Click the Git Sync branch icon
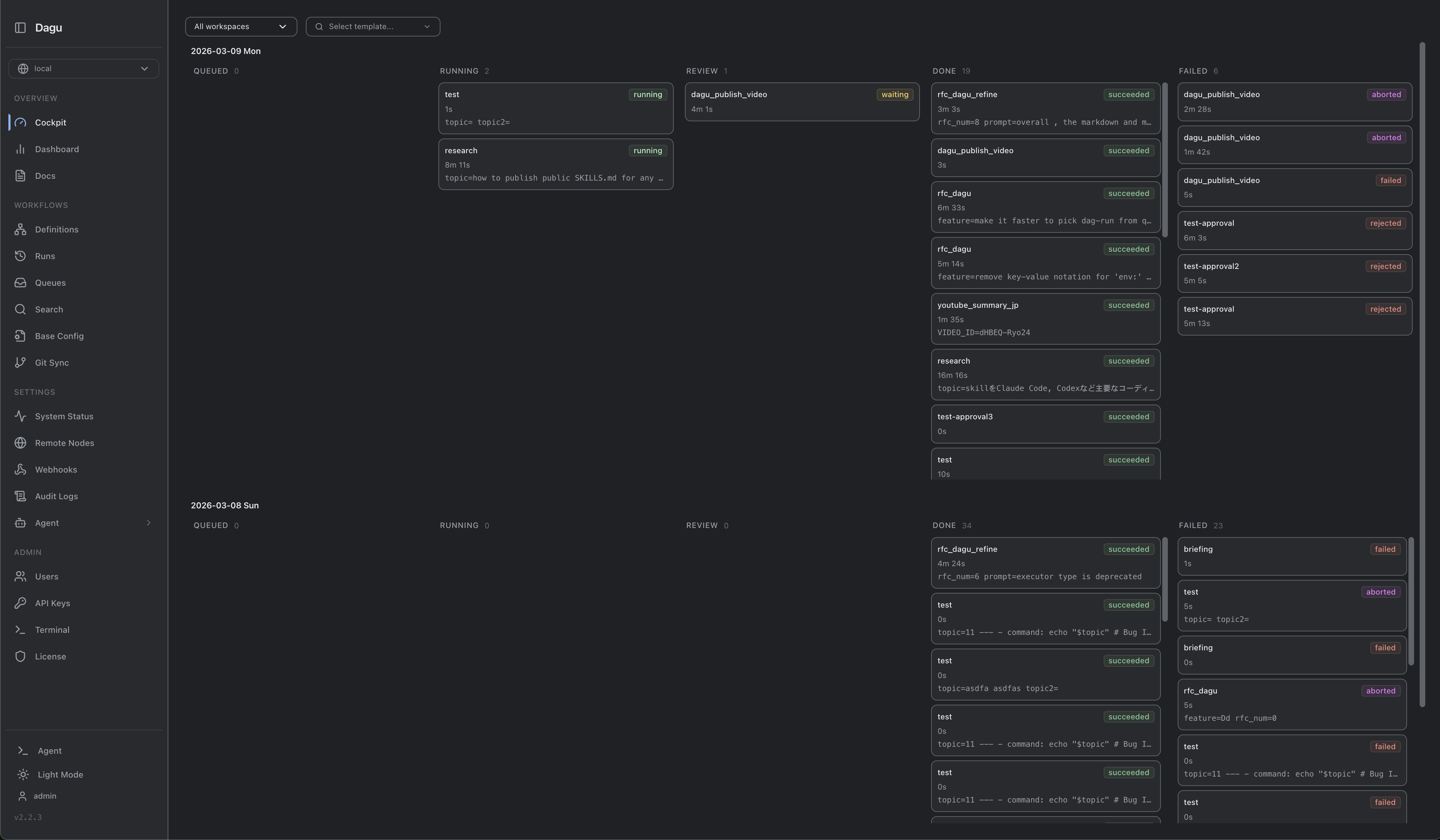The height and width of the screenshot is (840, 1440). click(21, 363)
